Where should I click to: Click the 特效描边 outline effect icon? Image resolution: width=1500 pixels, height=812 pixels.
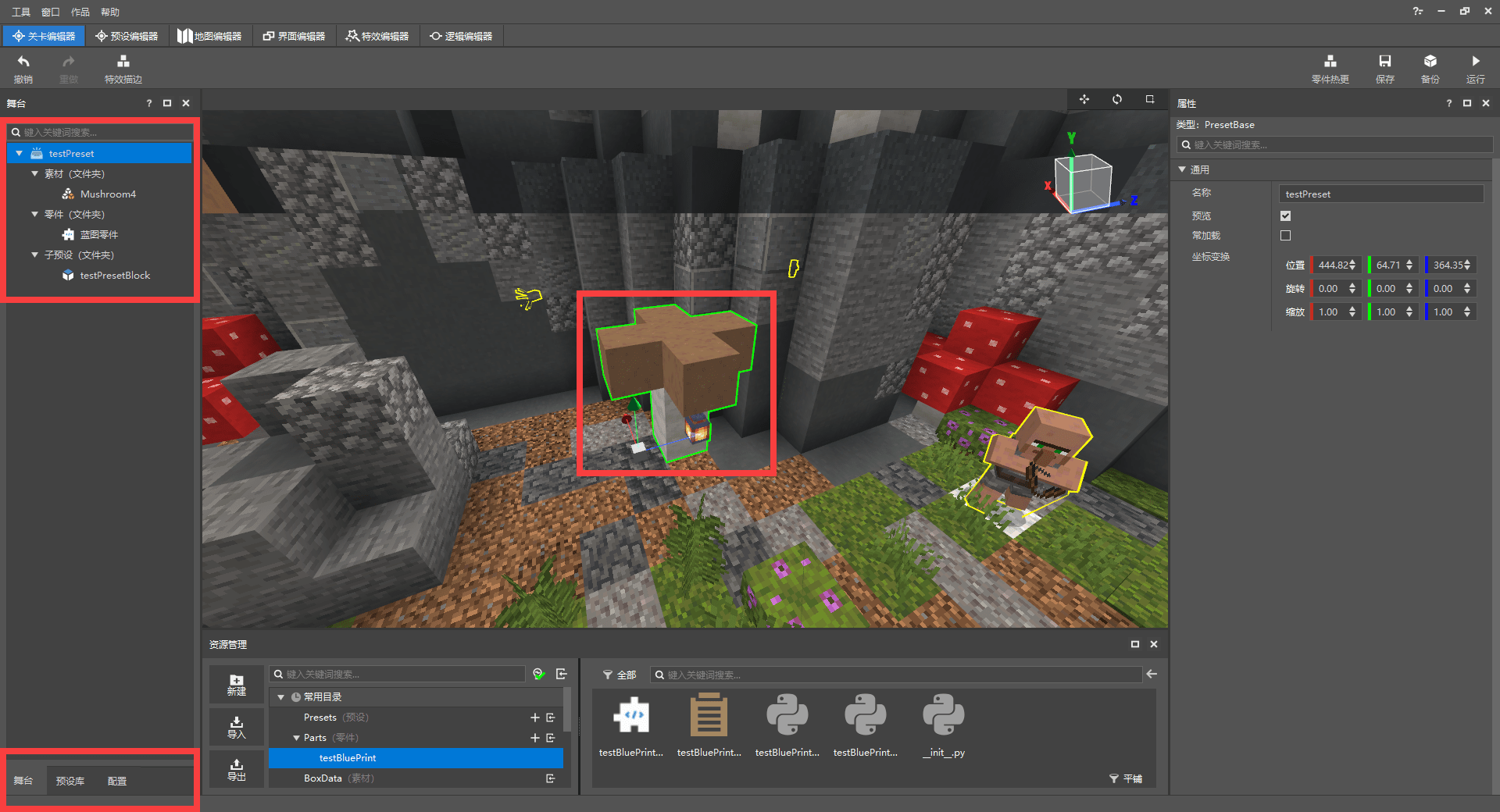(x=123, y=62)
